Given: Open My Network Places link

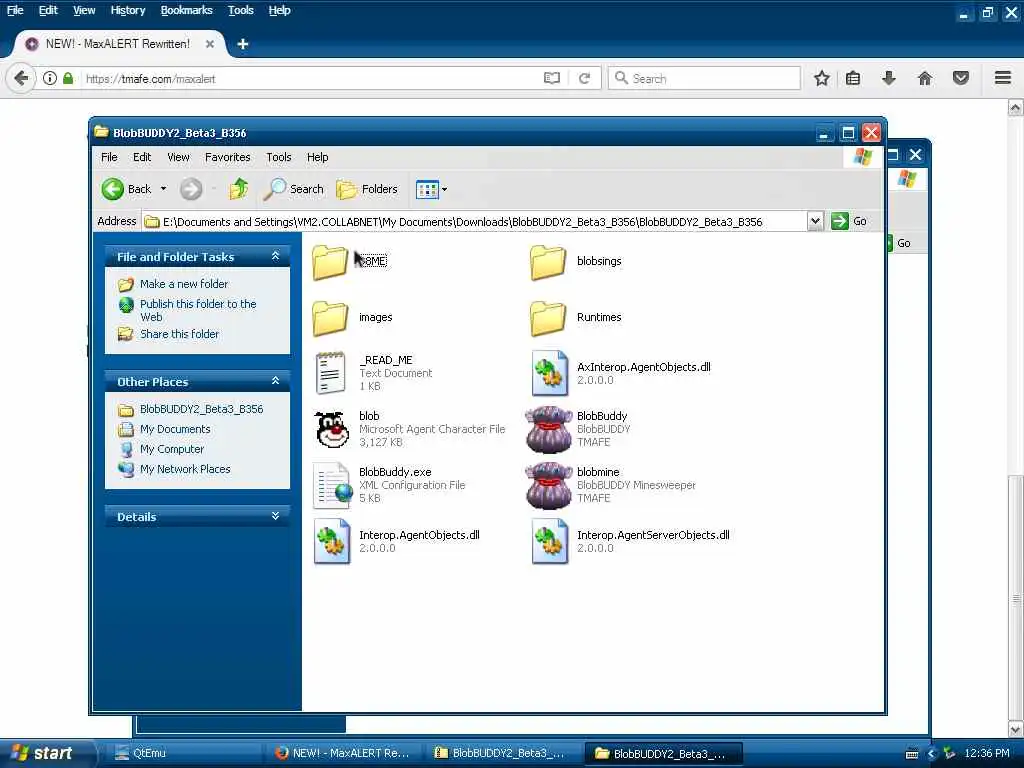Looking at the screenshot, I should coord(185,469).
